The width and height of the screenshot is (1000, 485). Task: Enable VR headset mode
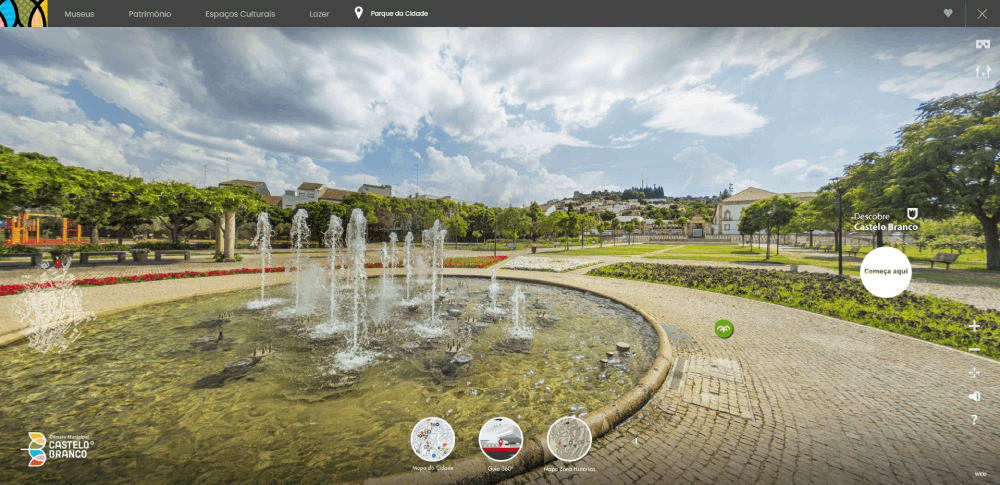982,45
